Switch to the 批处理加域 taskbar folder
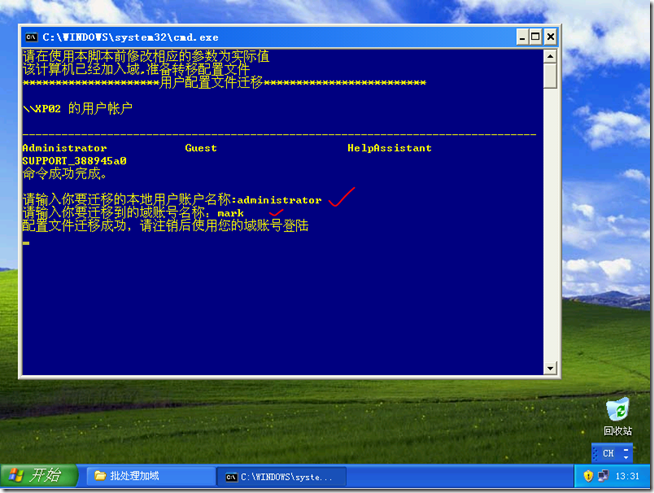This screenshot has height=493, width=654. click(151, 476)
